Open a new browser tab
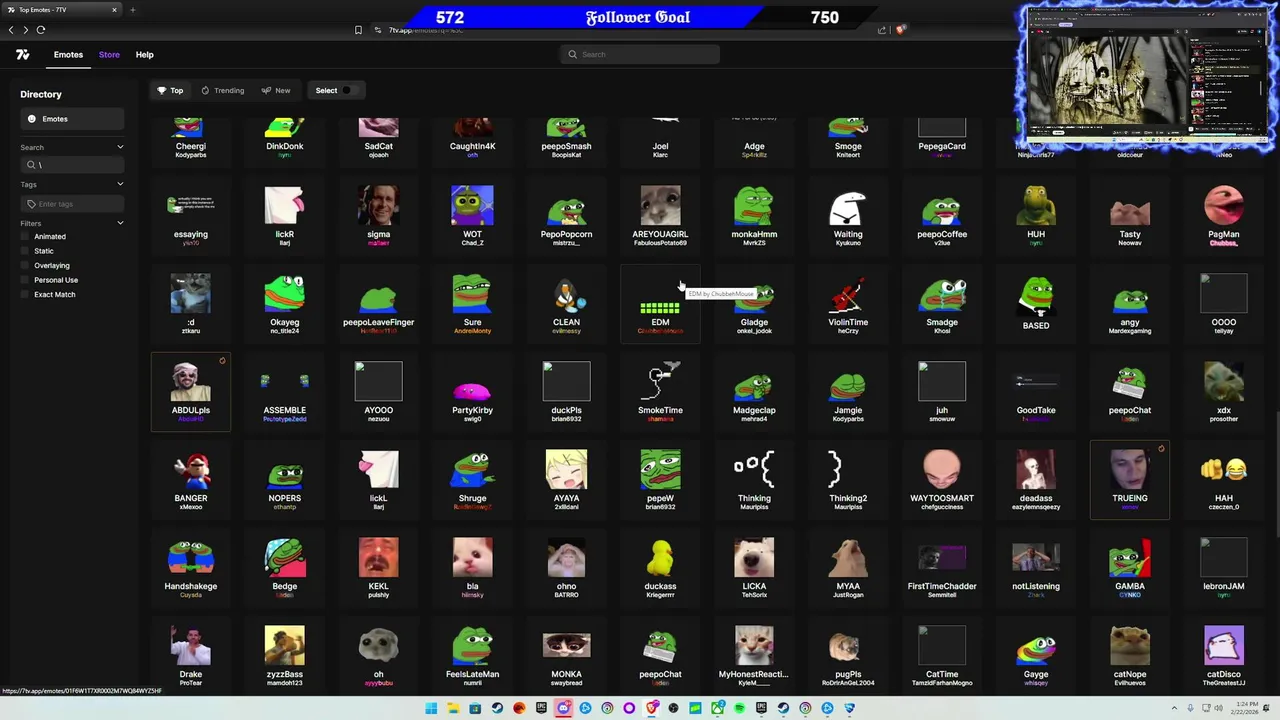 132,10
